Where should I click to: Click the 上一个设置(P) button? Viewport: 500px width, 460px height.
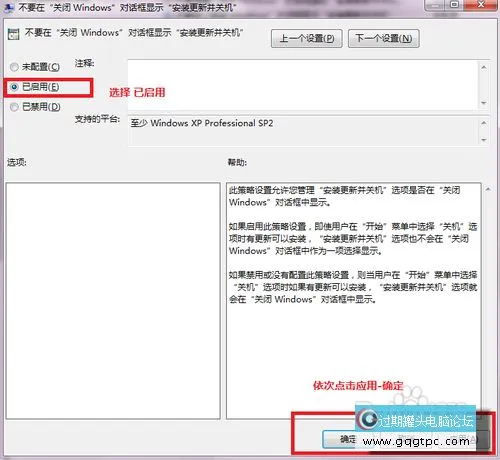point(306,39)
